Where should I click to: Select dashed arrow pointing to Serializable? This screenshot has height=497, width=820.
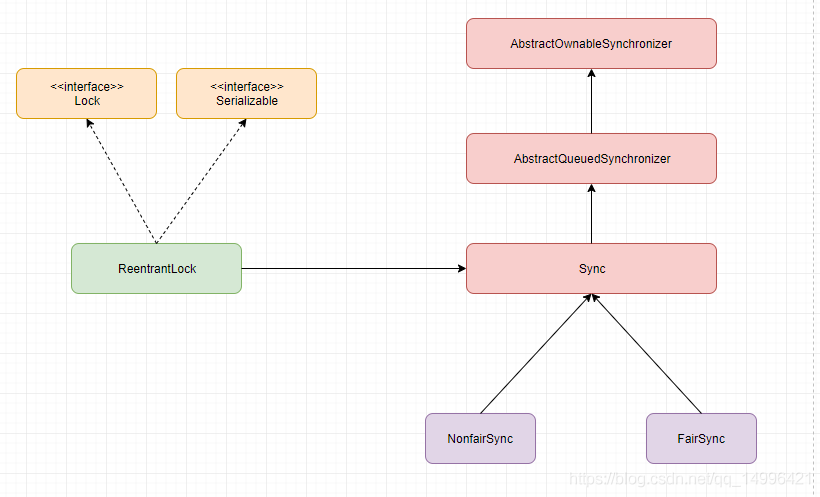[x=201, y=181]
